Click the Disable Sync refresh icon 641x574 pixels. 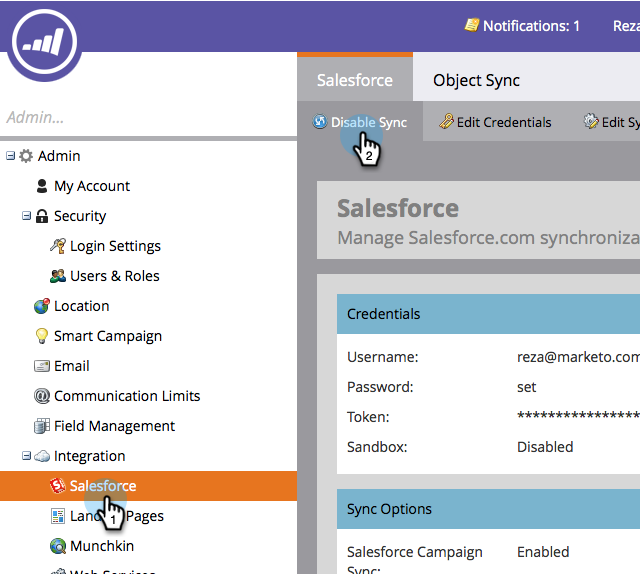click(320, 121)
